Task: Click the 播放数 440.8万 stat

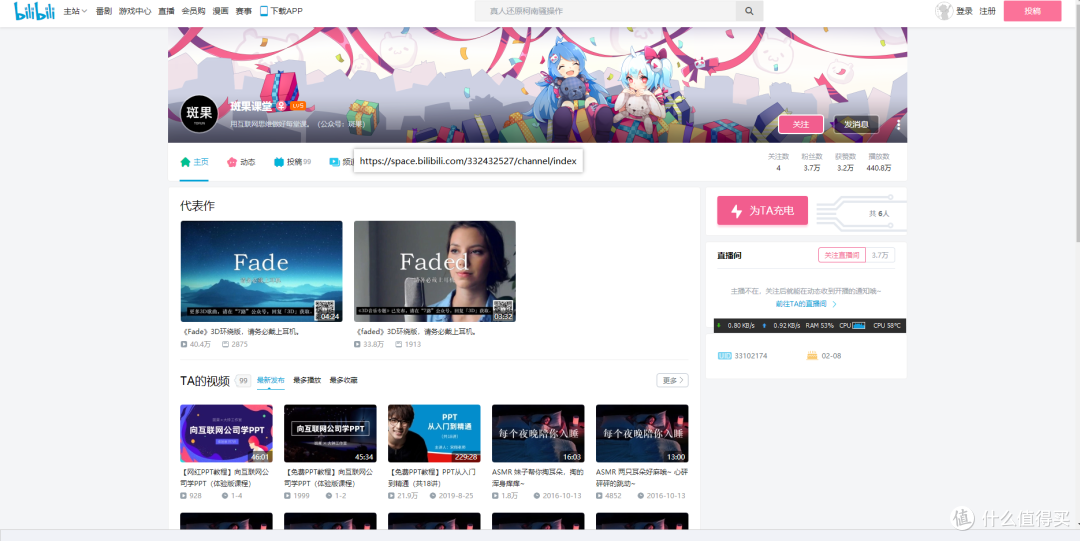Action: point(879,162)
